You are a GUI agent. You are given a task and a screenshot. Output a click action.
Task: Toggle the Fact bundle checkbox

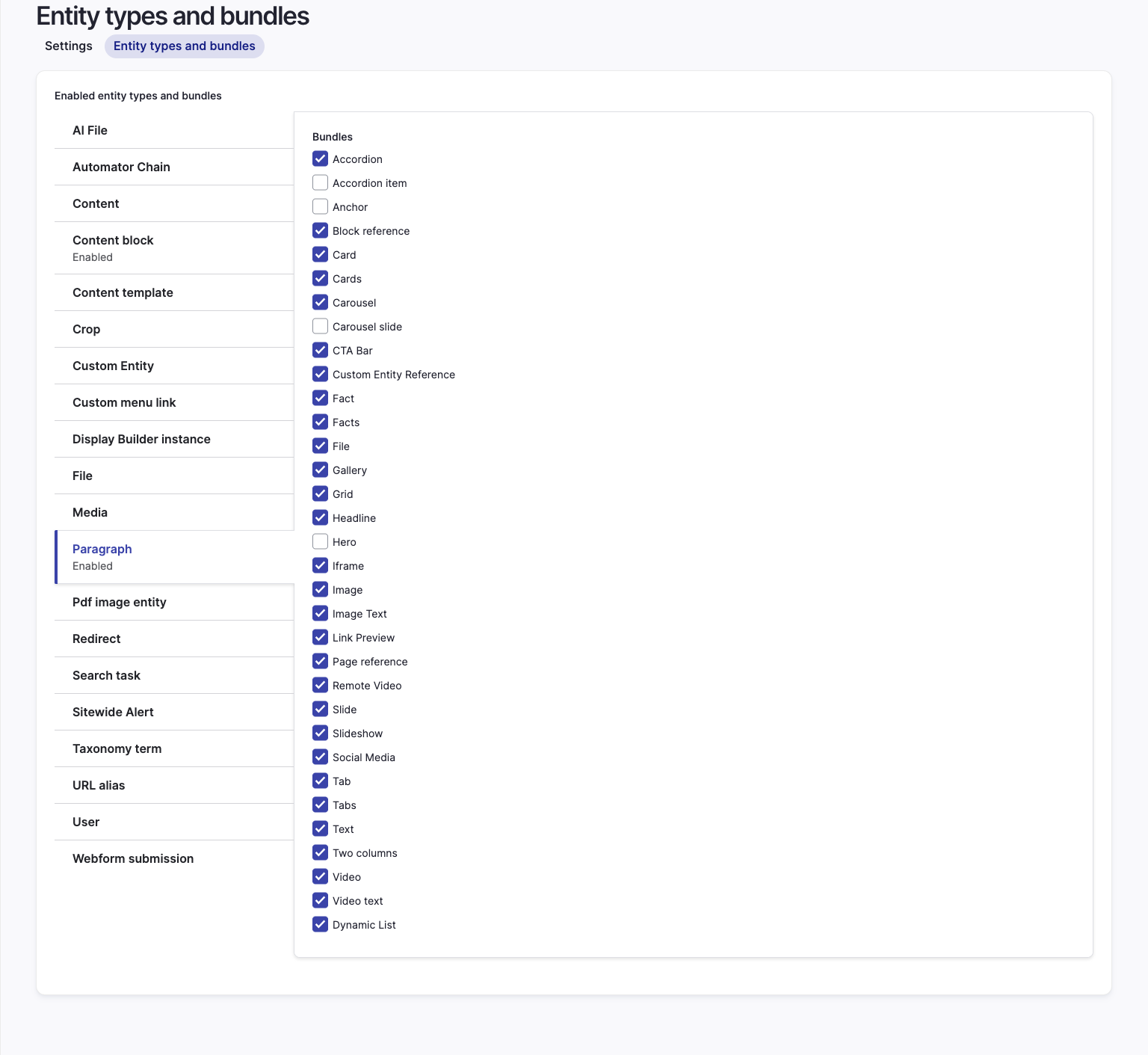[x=320, y=398]
